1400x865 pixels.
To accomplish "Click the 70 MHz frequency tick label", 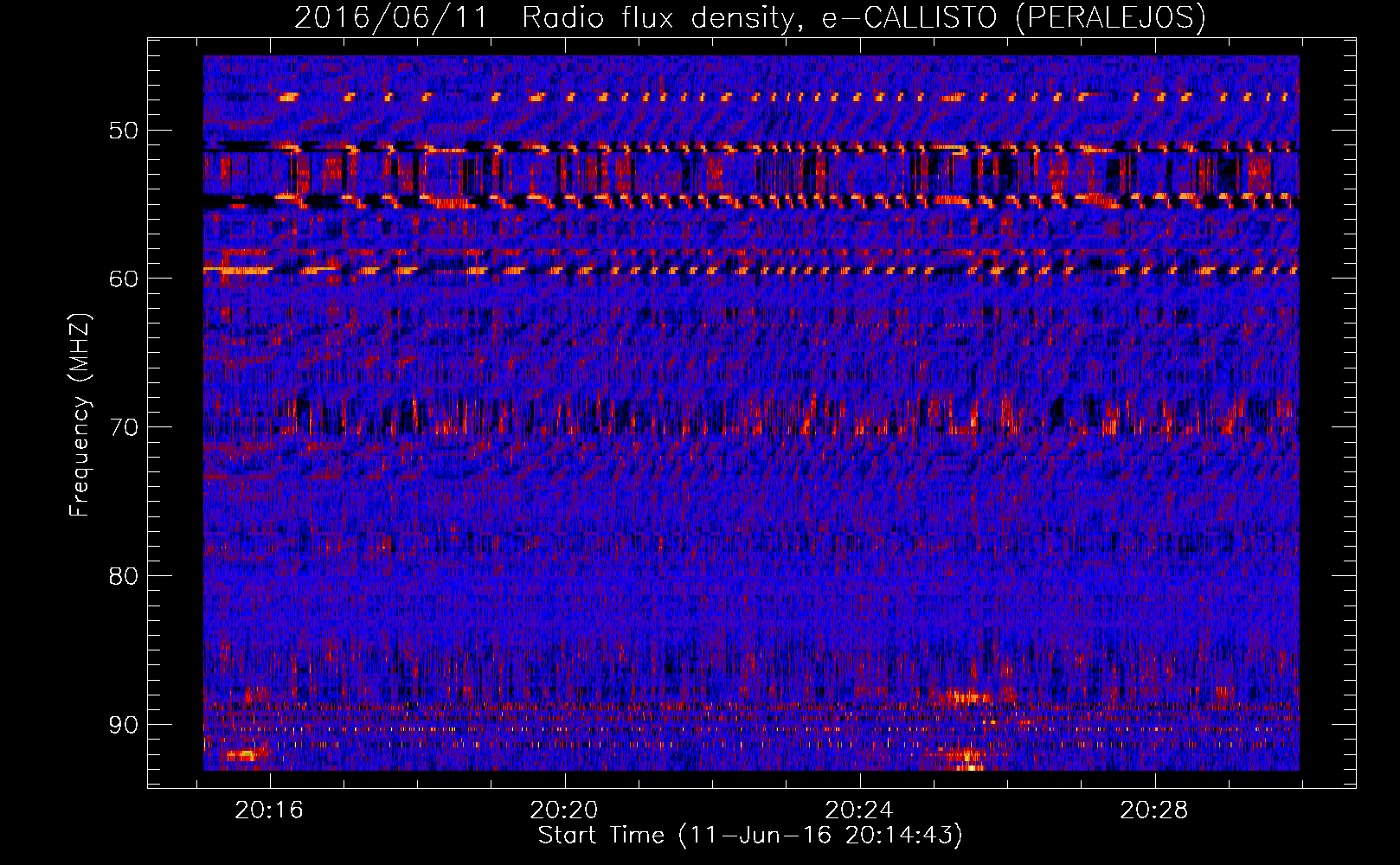I will point(123,427).
